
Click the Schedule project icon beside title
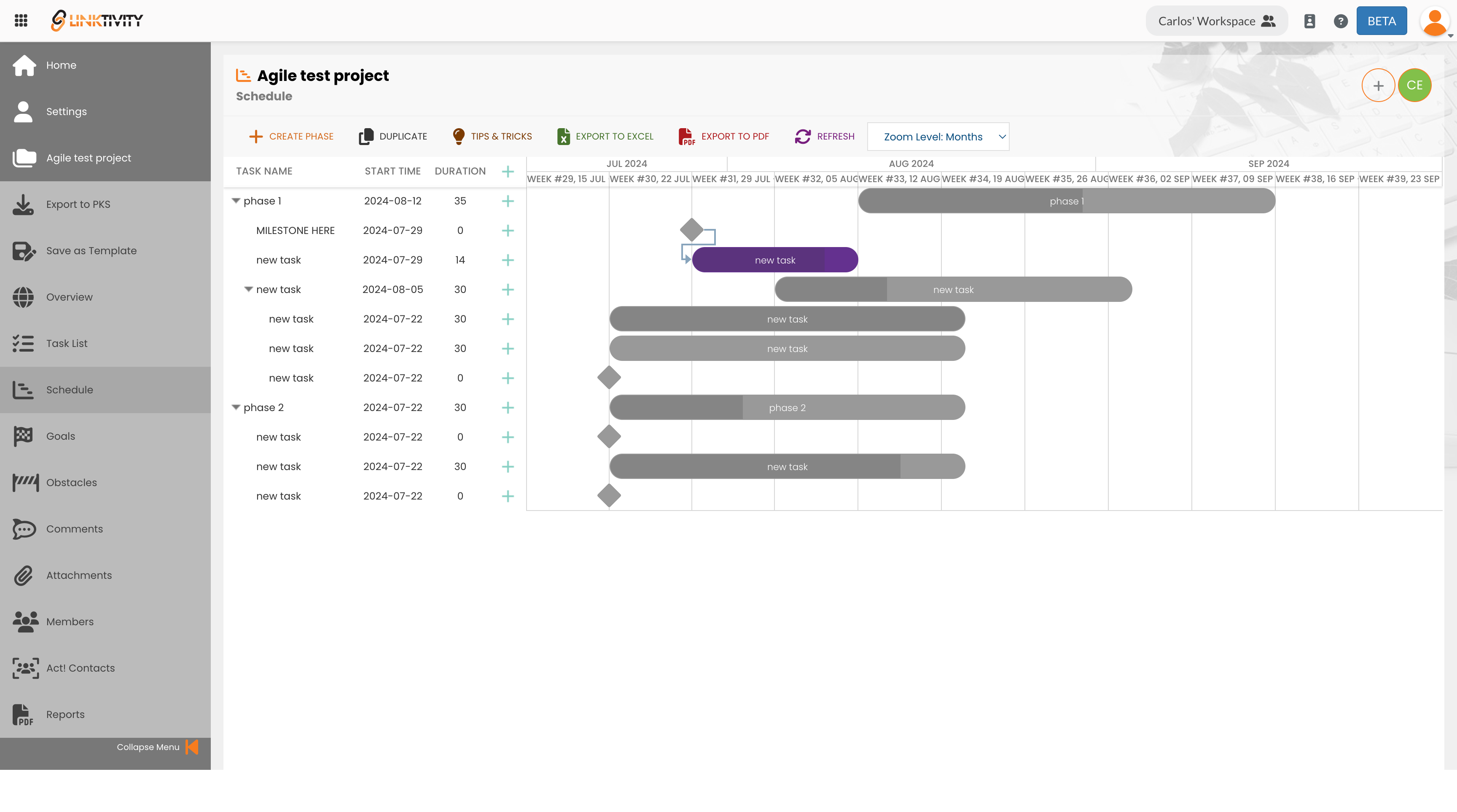(243, 75)
